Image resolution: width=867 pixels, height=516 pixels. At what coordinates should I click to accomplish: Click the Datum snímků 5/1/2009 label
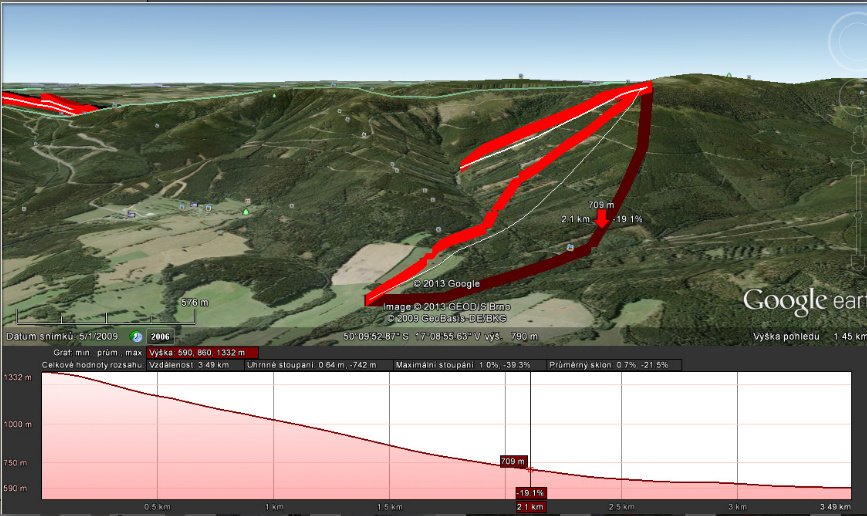pyautogui.click(x=62, y=336)
